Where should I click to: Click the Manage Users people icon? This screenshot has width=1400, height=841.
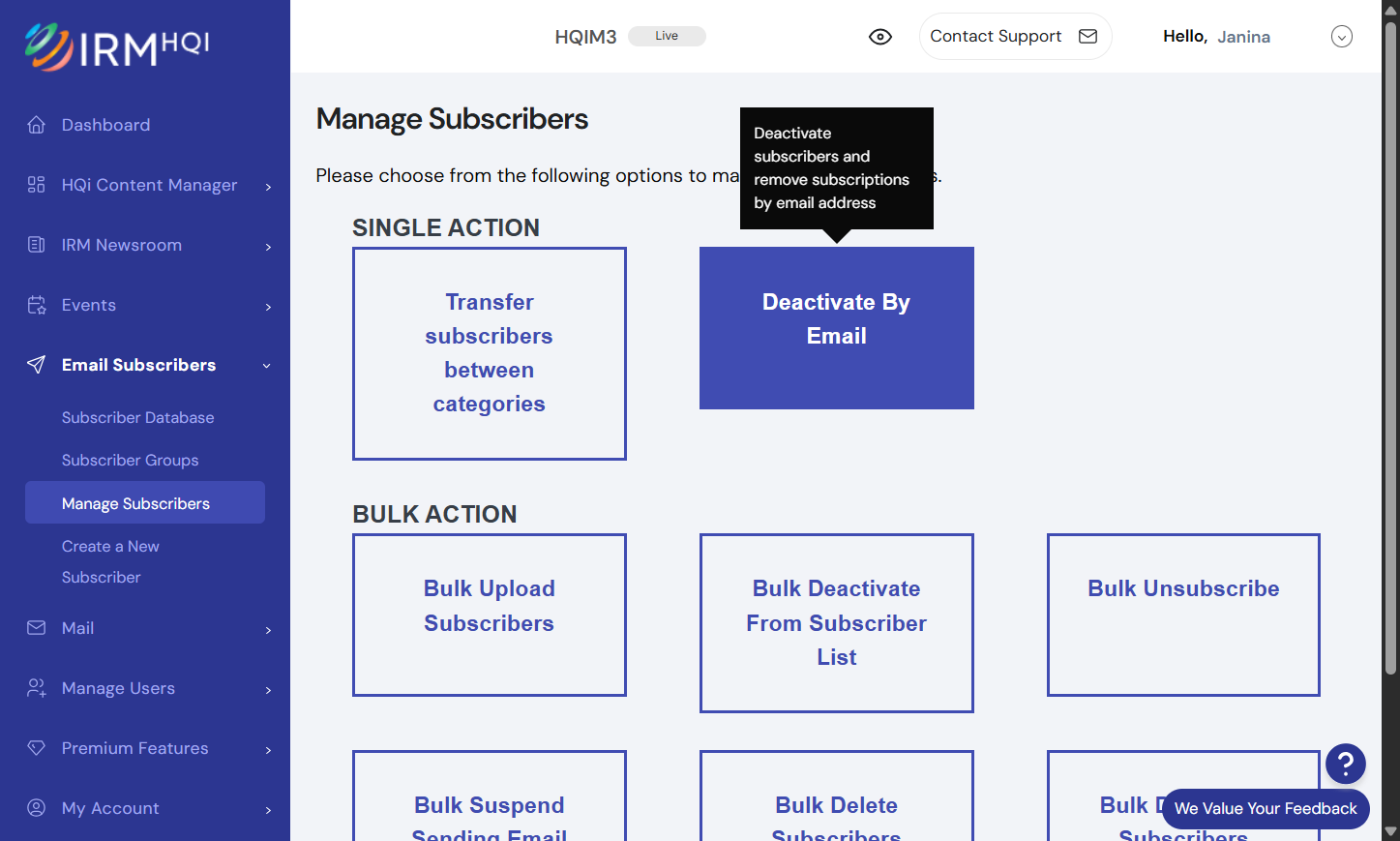point(37,688)
